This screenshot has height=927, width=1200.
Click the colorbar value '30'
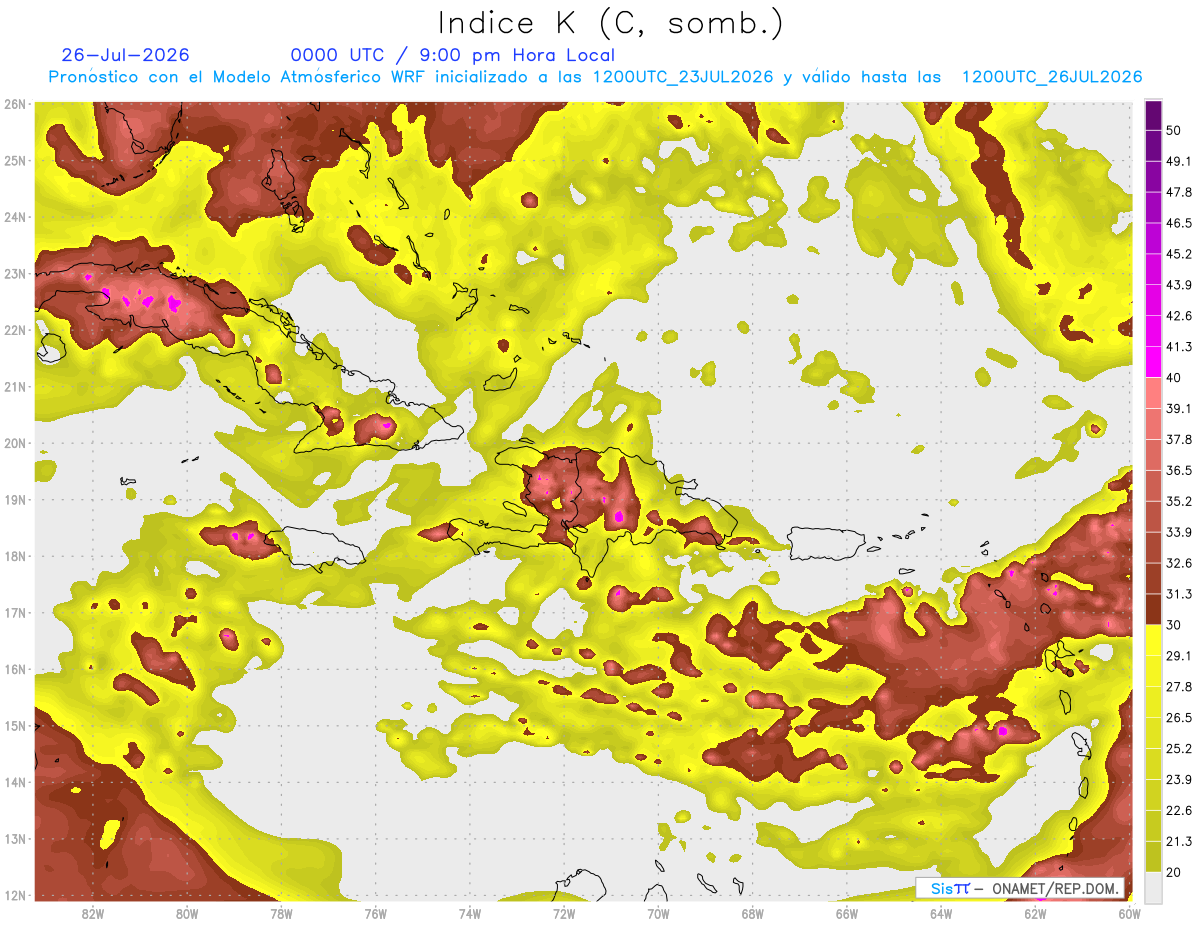(1174, 625)
